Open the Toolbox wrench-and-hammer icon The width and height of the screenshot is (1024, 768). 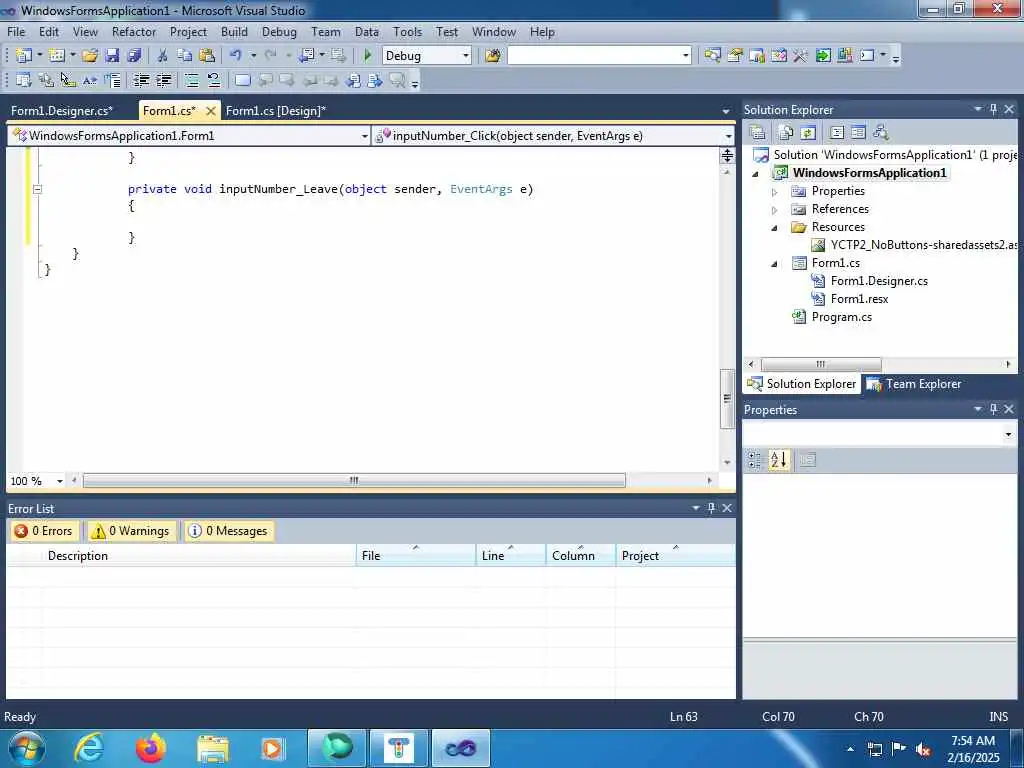[x=801, y=56]
